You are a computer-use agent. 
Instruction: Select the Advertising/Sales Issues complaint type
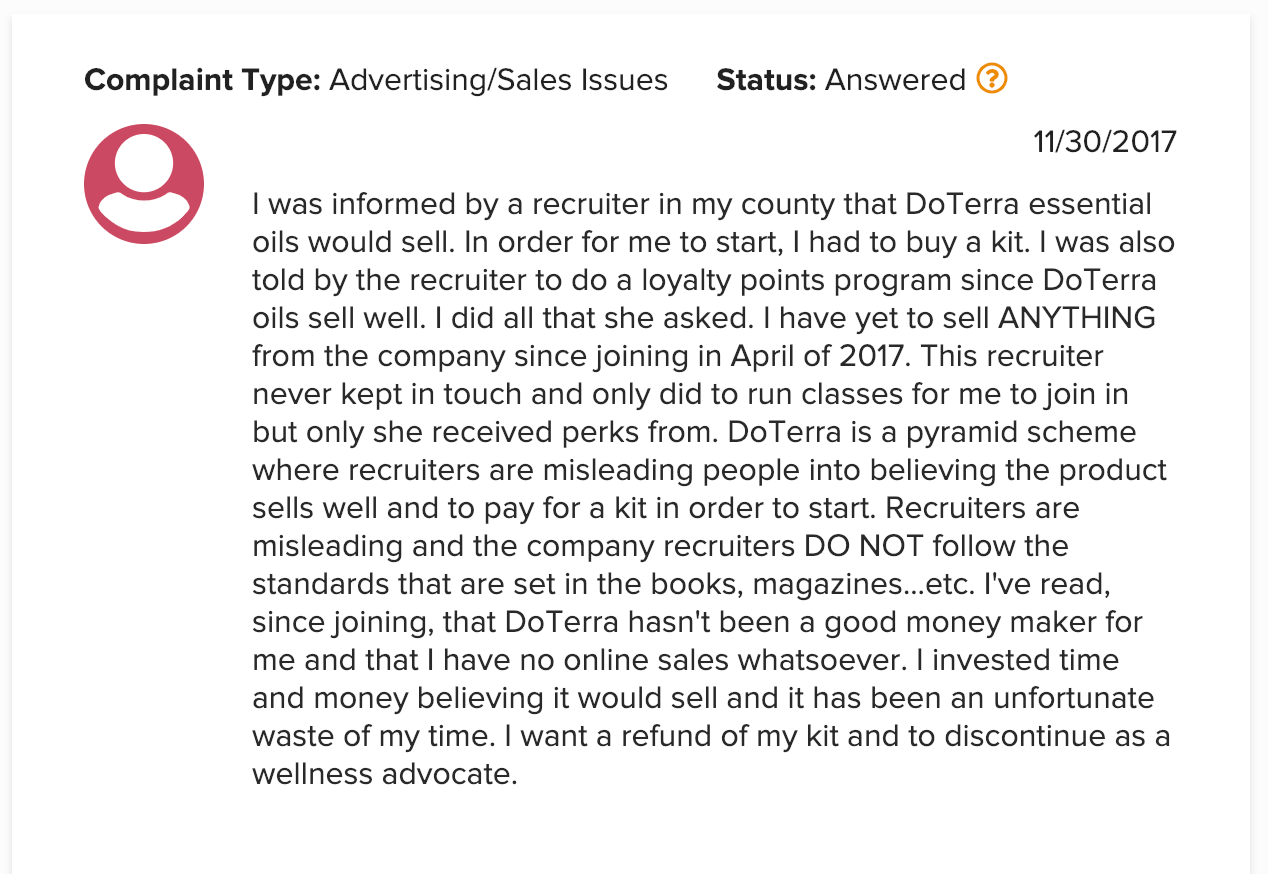[x=498, y=80]
